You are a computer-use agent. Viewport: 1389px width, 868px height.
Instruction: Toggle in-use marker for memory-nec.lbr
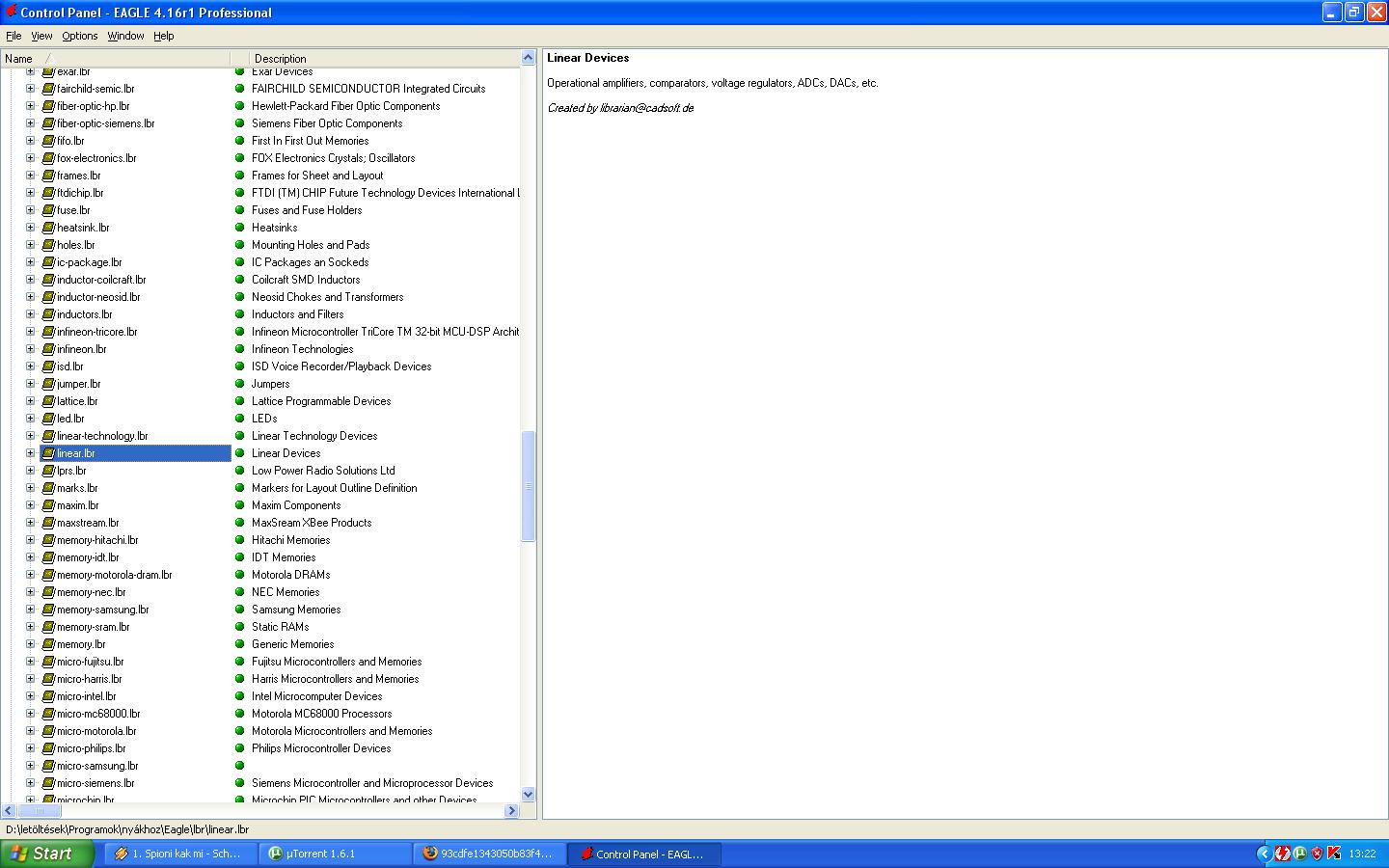240,592
